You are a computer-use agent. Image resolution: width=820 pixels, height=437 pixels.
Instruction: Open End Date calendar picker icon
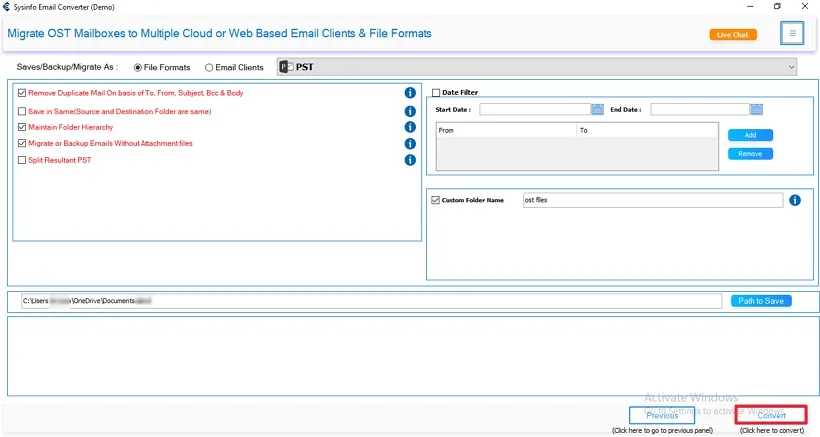click(756, 109)
